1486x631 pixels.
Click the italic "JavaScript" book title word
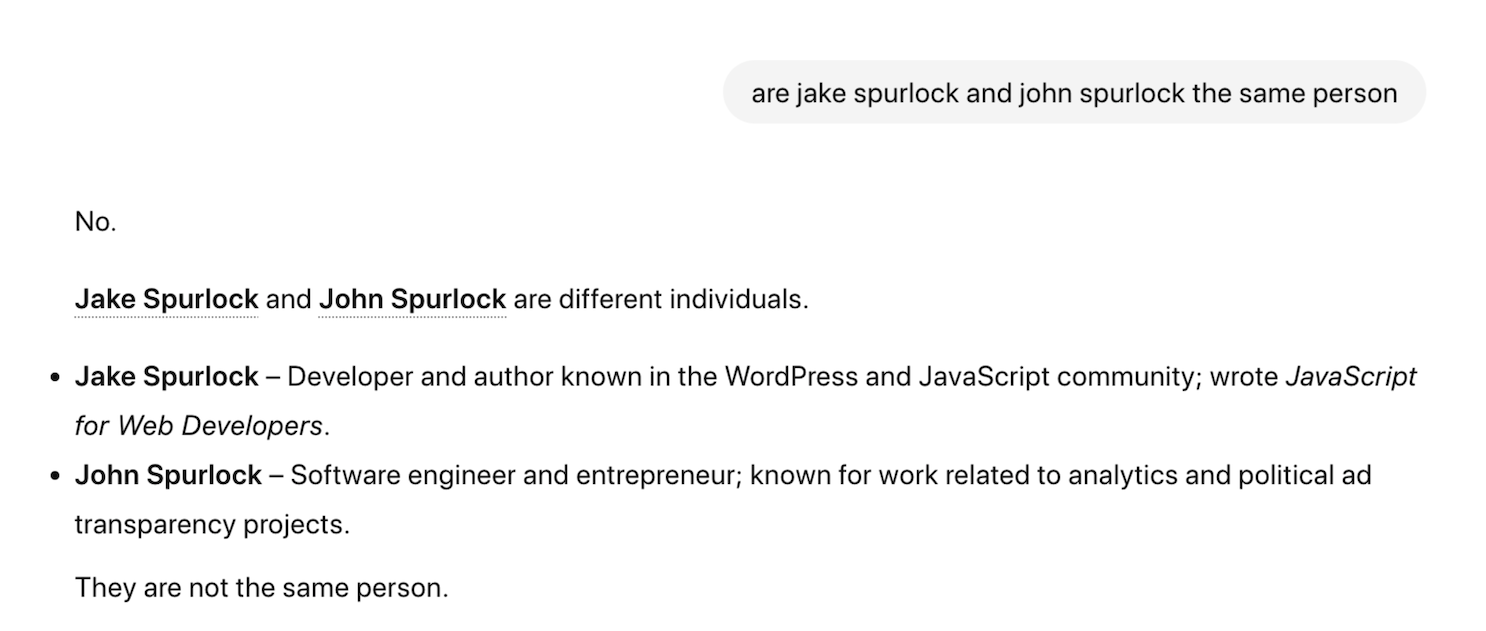1350,377
